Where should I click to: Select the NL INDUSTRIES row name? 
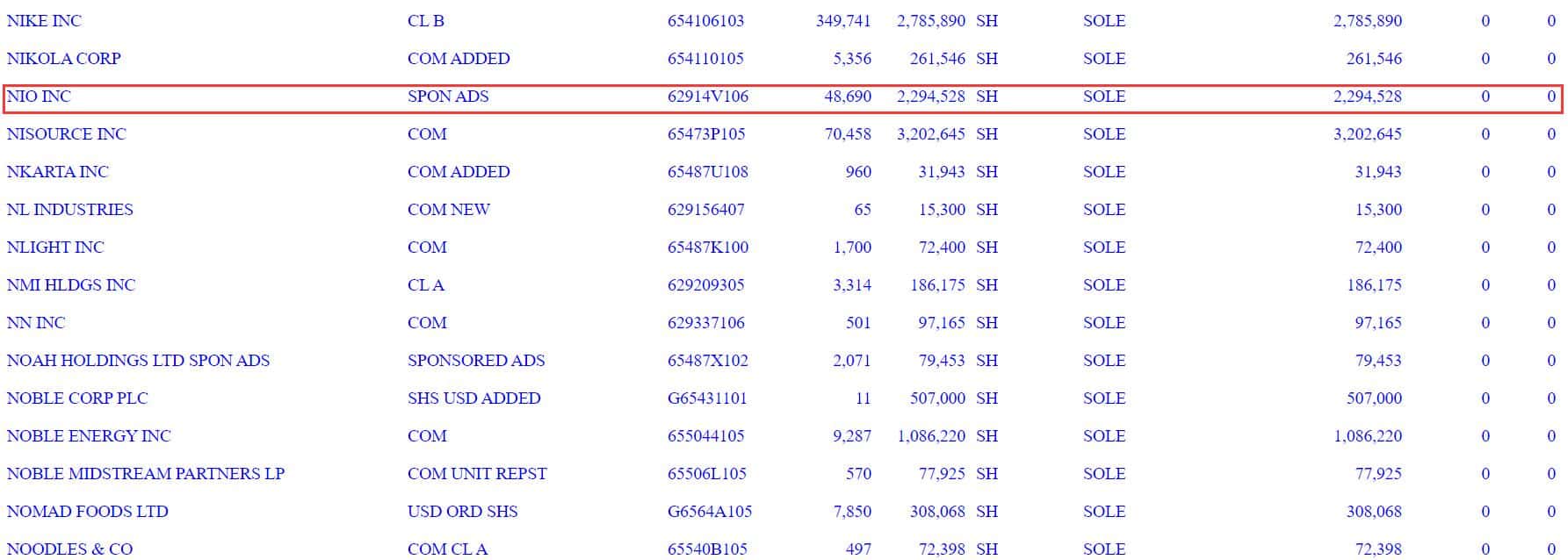[x=69, y=210]
